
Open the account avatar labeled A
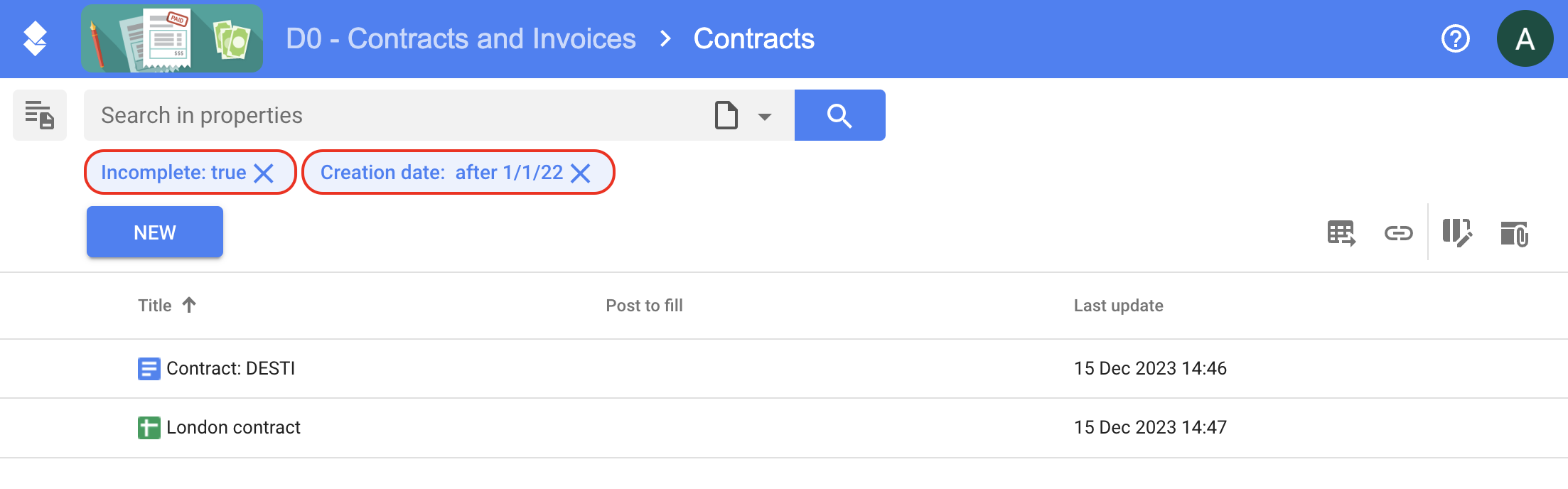[1525, 38]
